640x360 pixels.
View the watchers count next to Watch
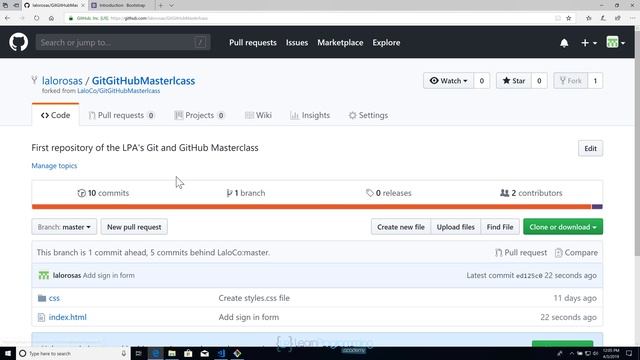click(482, 81)
